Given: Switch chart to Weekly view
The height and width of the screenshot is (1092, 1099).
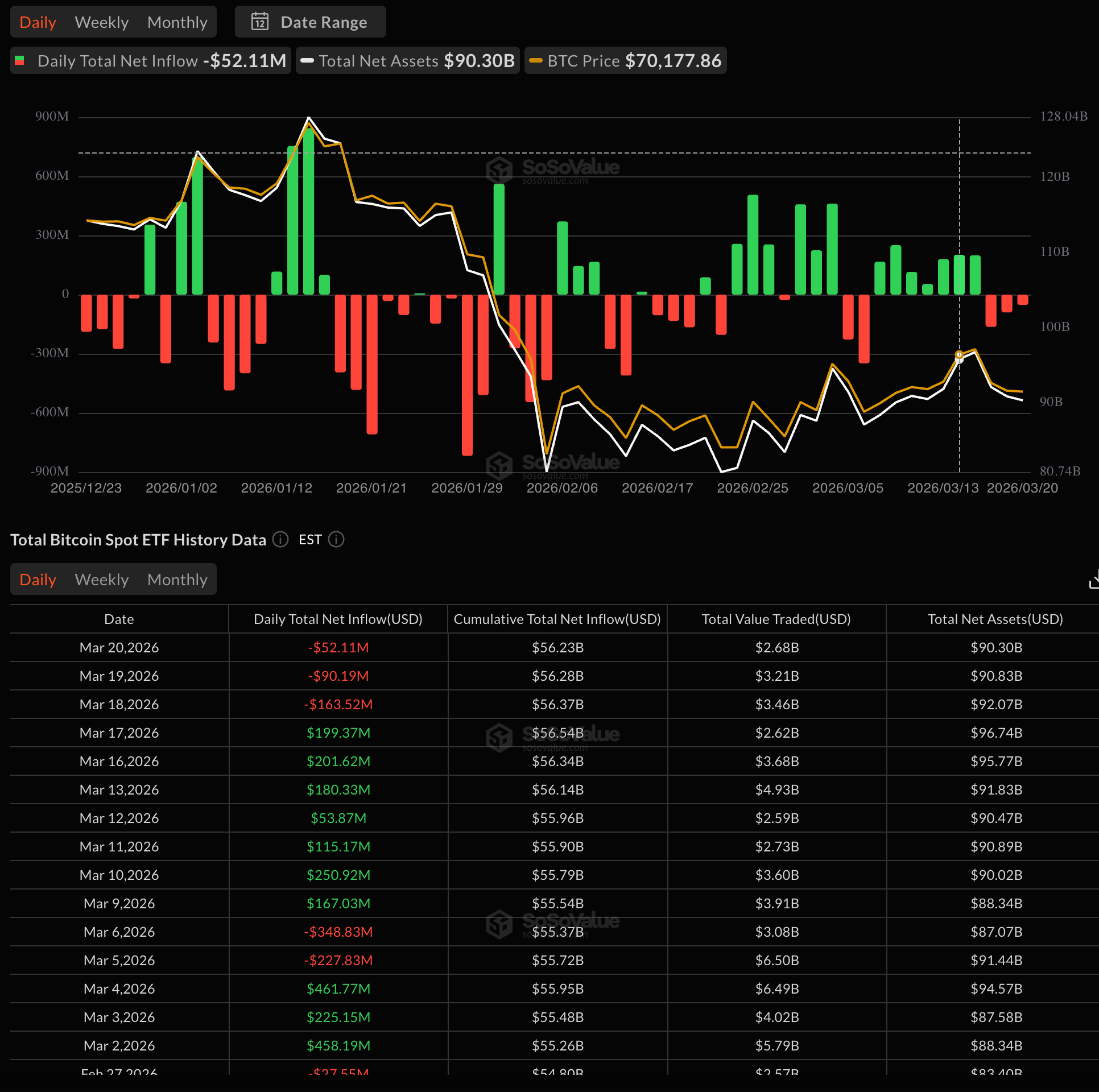Looking at the screenshot, I should pyautogui.click(x=102, y=22).
